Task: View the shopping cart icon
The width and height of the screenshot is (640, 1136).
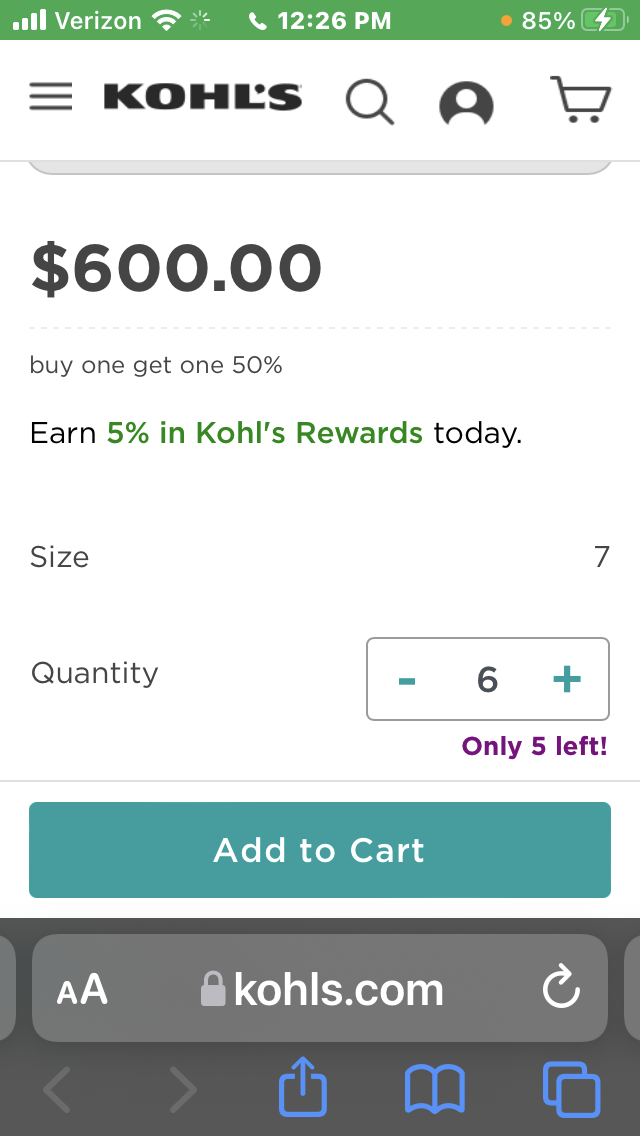Action: (581, 99)
